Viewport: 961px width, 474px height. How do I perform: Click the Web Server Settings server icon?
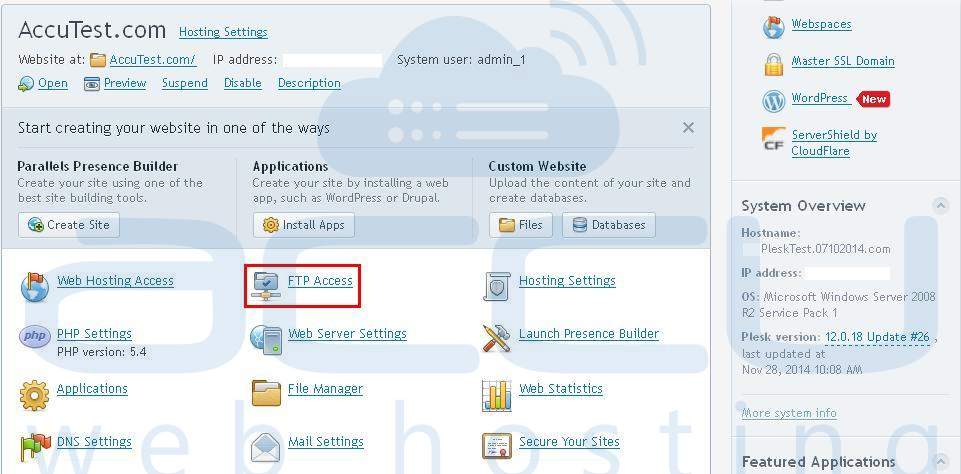point(266,340)
